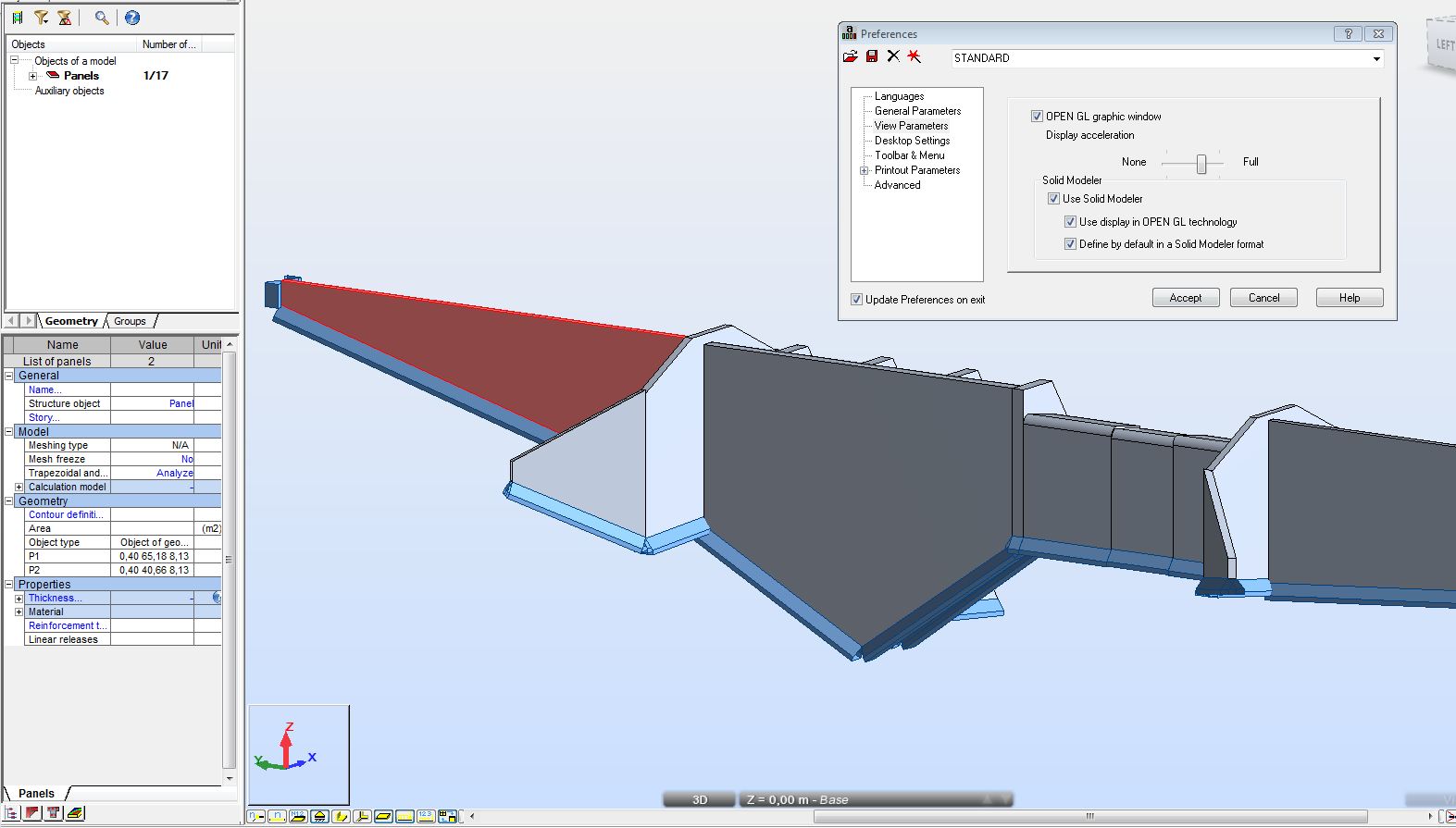The image size is (1456, 828).
Task: Click the Preferences dialog question mark button
Action: point(1348,33)
